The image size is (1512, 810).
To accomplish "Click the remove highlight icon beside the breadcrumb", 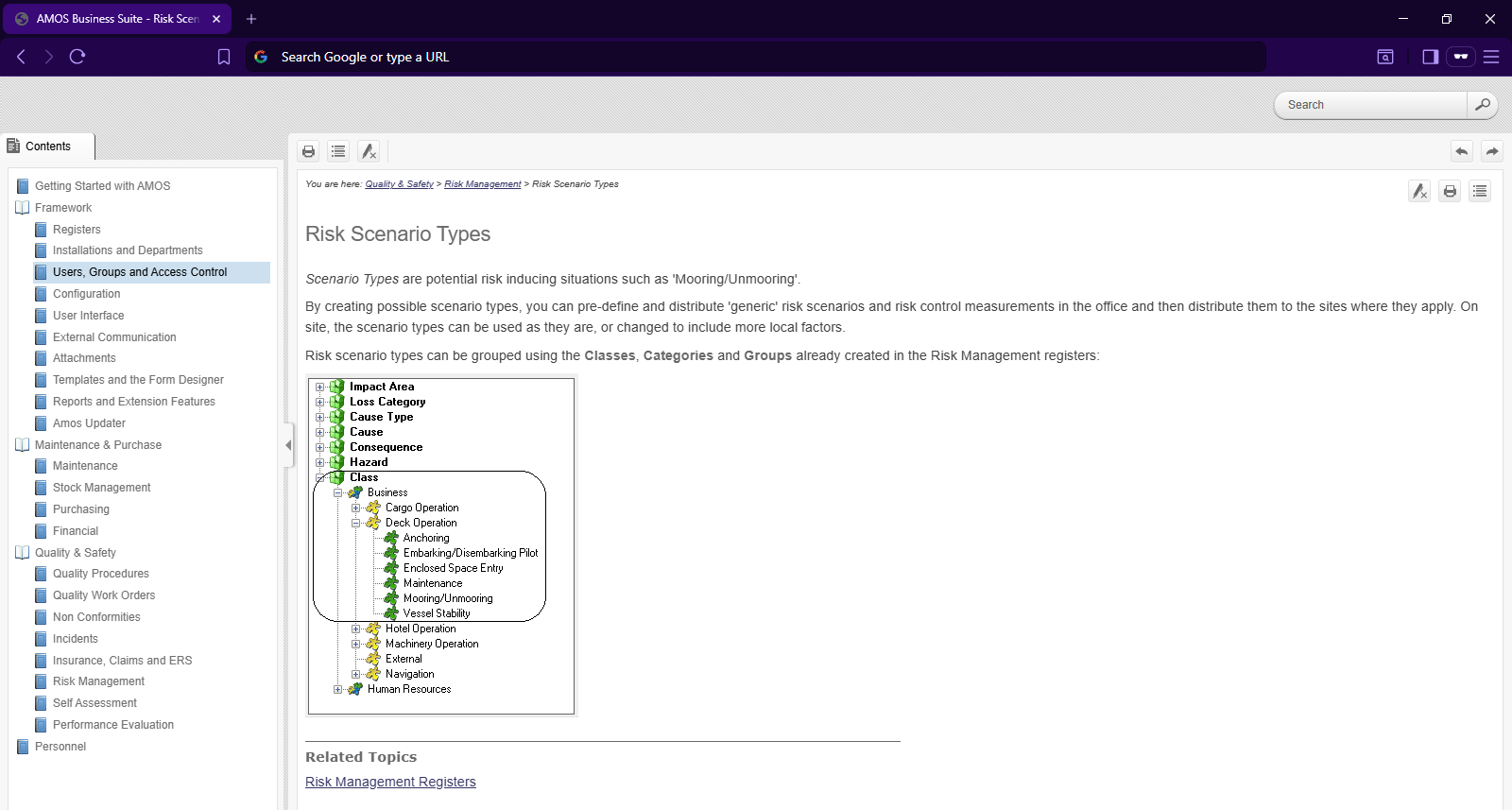I will tap(1419, 191).
